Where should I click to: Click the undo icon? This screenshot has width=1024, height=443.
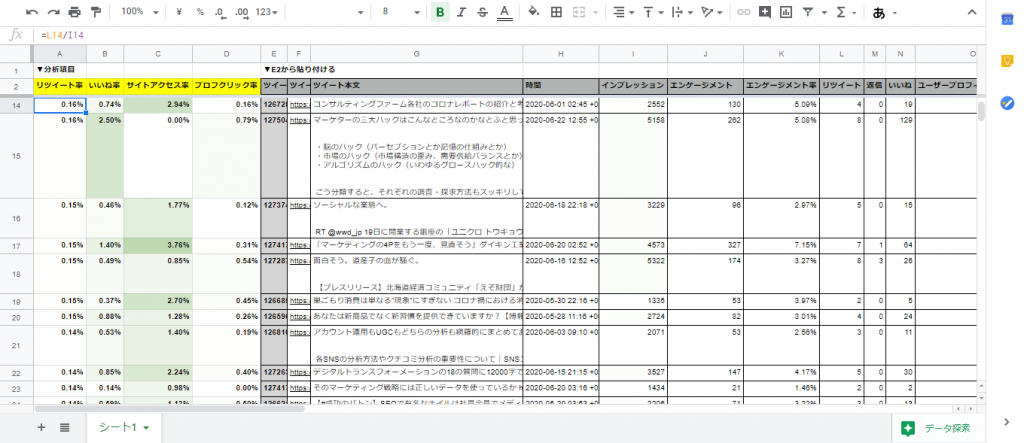(32, 12)
